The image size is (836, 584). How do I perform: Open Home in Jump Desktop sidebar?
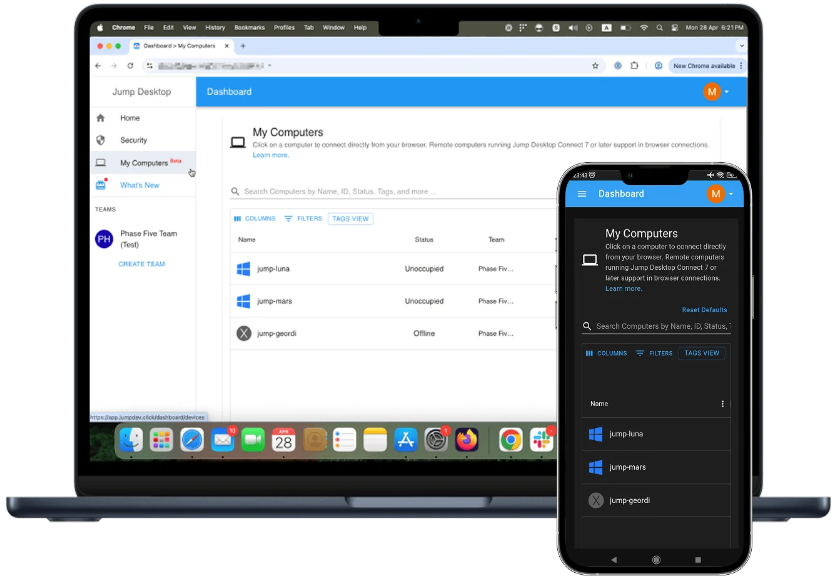[x=130, y=118]
